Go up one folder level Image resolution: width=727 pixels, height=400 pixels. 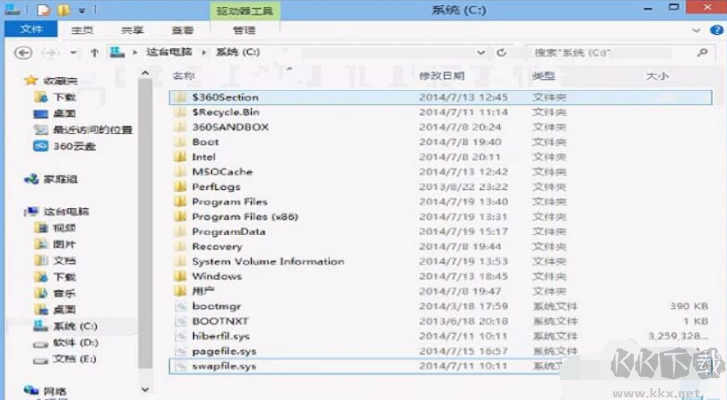95,53
